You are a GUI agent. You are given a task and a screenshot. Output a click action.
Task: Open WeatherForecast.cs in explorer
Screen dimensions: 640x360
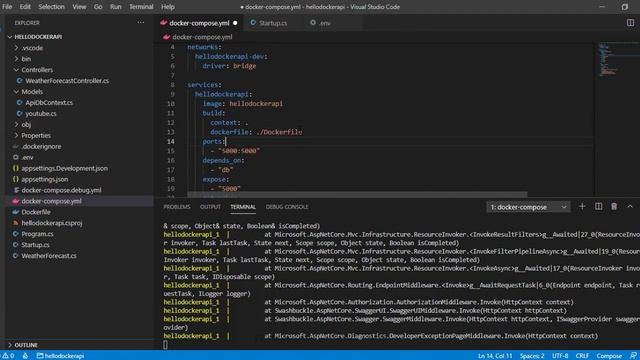click(x=49, y=256)
